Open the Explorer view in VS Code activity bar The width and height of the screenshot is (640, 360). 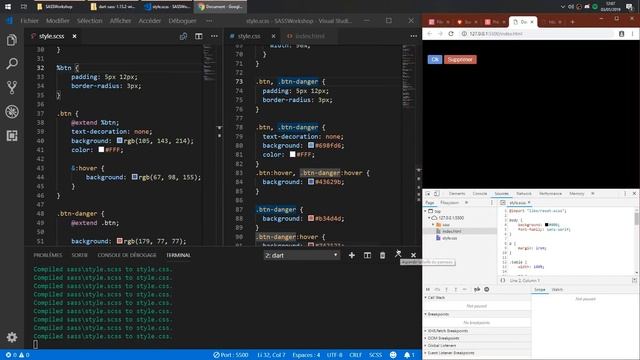pos(12,40)
